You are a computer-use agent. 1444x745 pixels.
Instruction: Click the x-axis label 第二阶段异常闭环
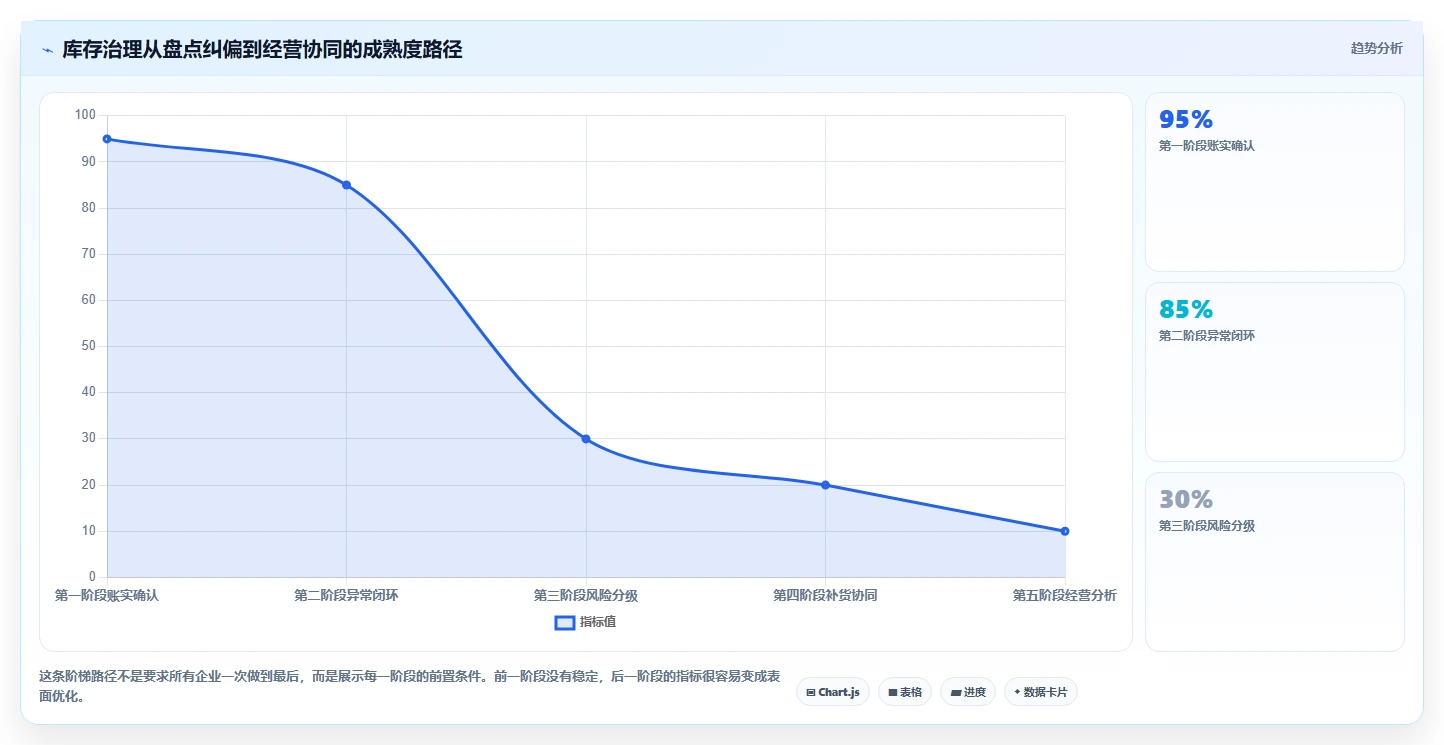[x=346, y=596]
